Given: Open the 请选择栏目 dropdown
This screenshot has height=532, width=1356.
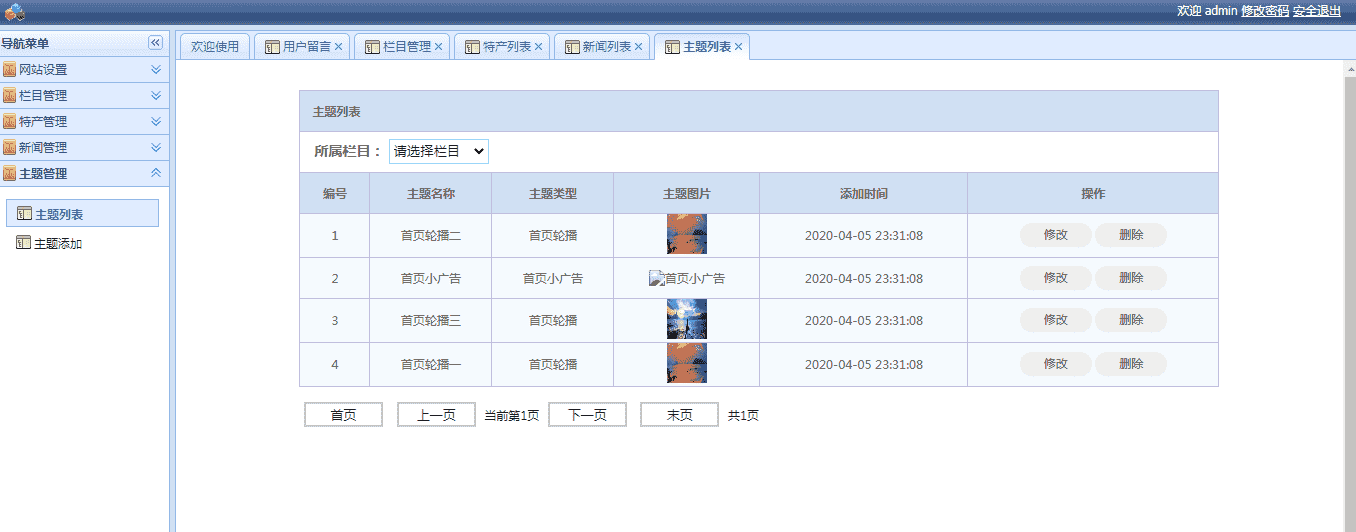Looking at the screenshot, I should coord(438,151).
